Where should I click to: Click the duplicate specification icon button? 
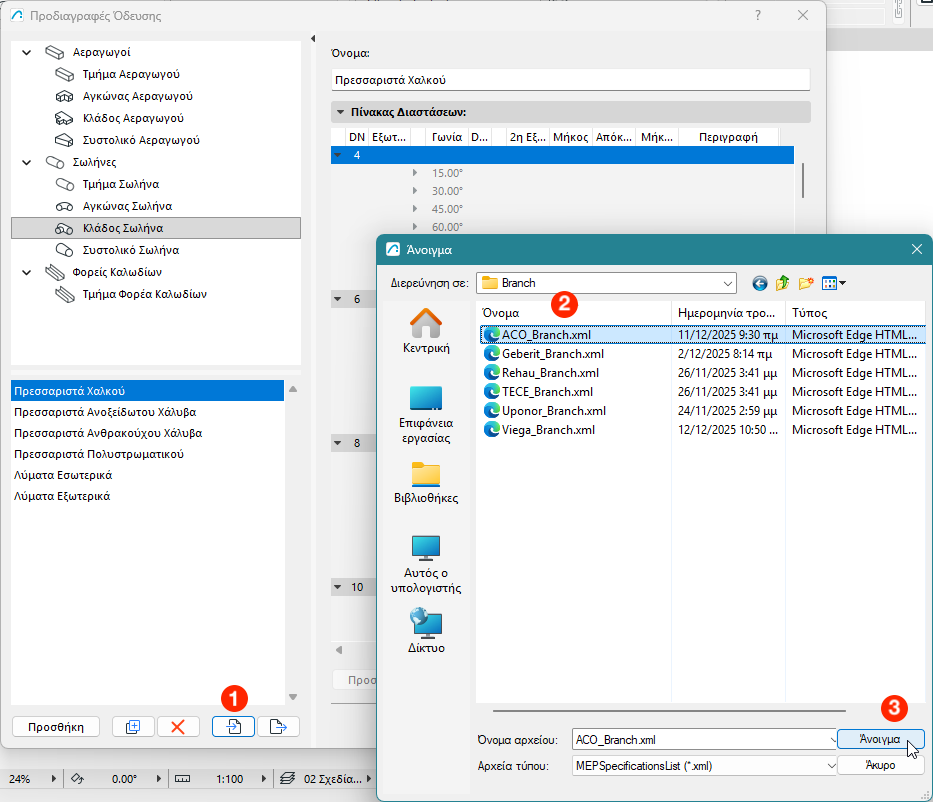tap(133, 726)
